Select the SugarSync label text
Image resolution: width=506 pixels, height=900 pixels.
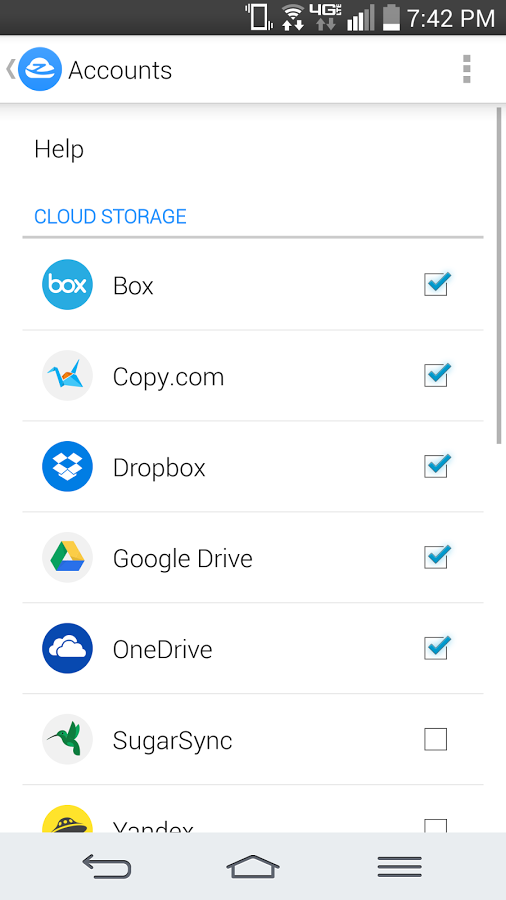pyautogui.click(x=172, y=740)
